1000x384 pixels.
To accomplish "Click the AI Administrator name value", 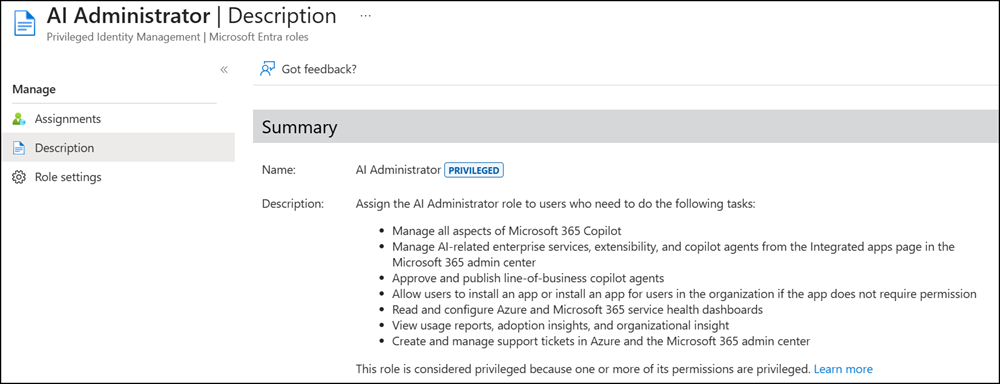I will pyautogui.click(x=398, y=170).
